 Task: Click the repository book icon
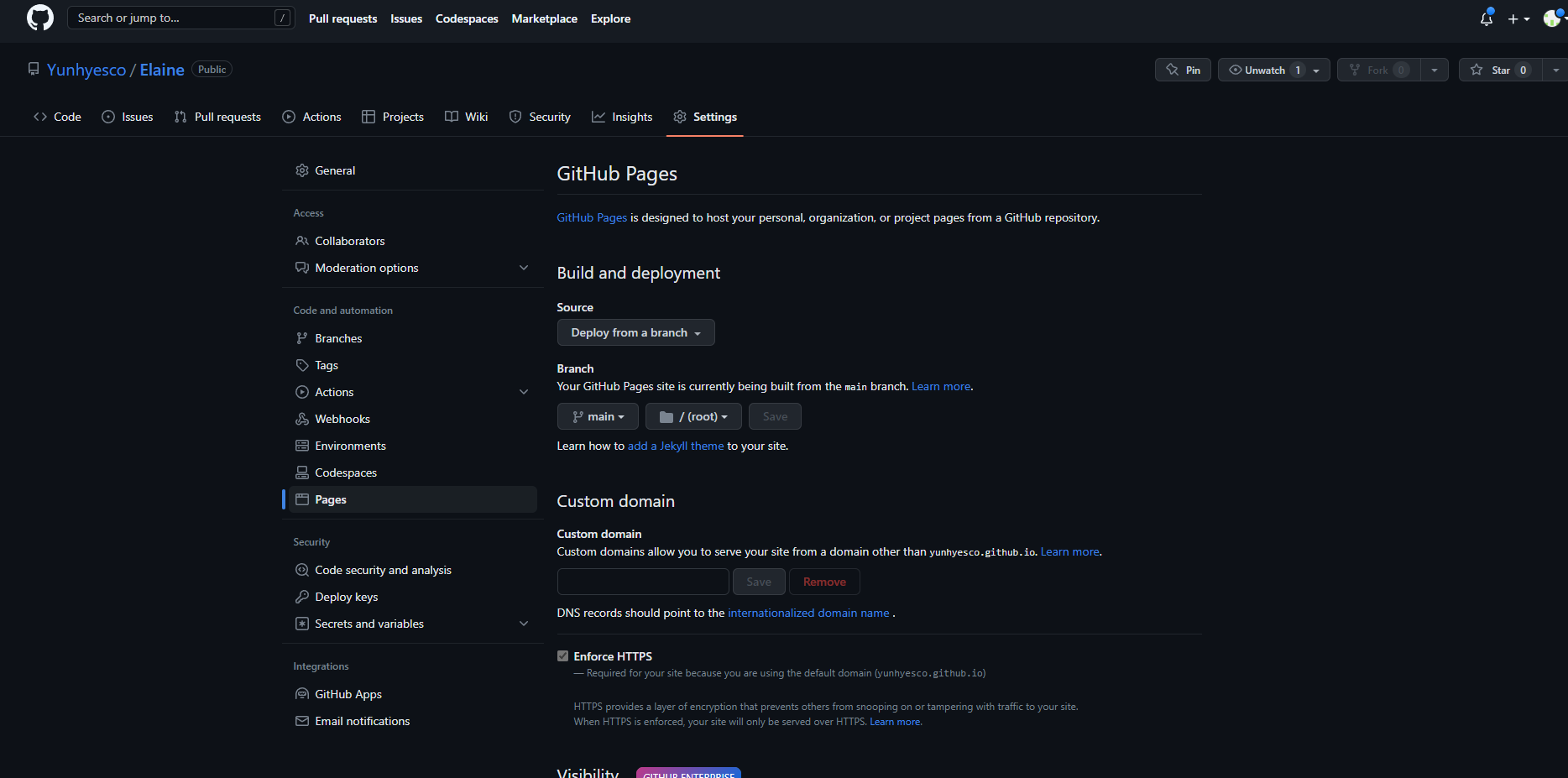(34, 70)
